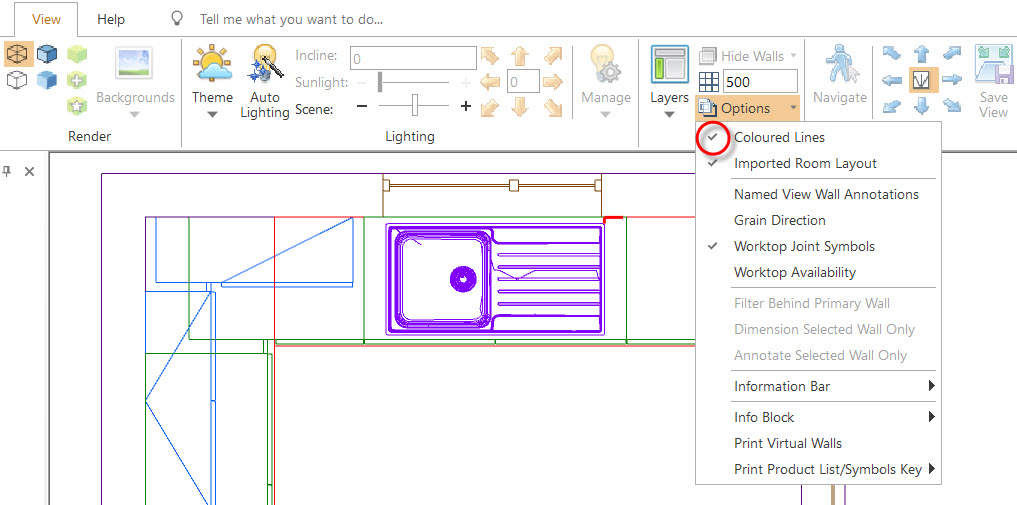The width and height of the screenshot is (1017, 505).
Task: Click the blue down-right view arrow
Action: coord(951,105)
